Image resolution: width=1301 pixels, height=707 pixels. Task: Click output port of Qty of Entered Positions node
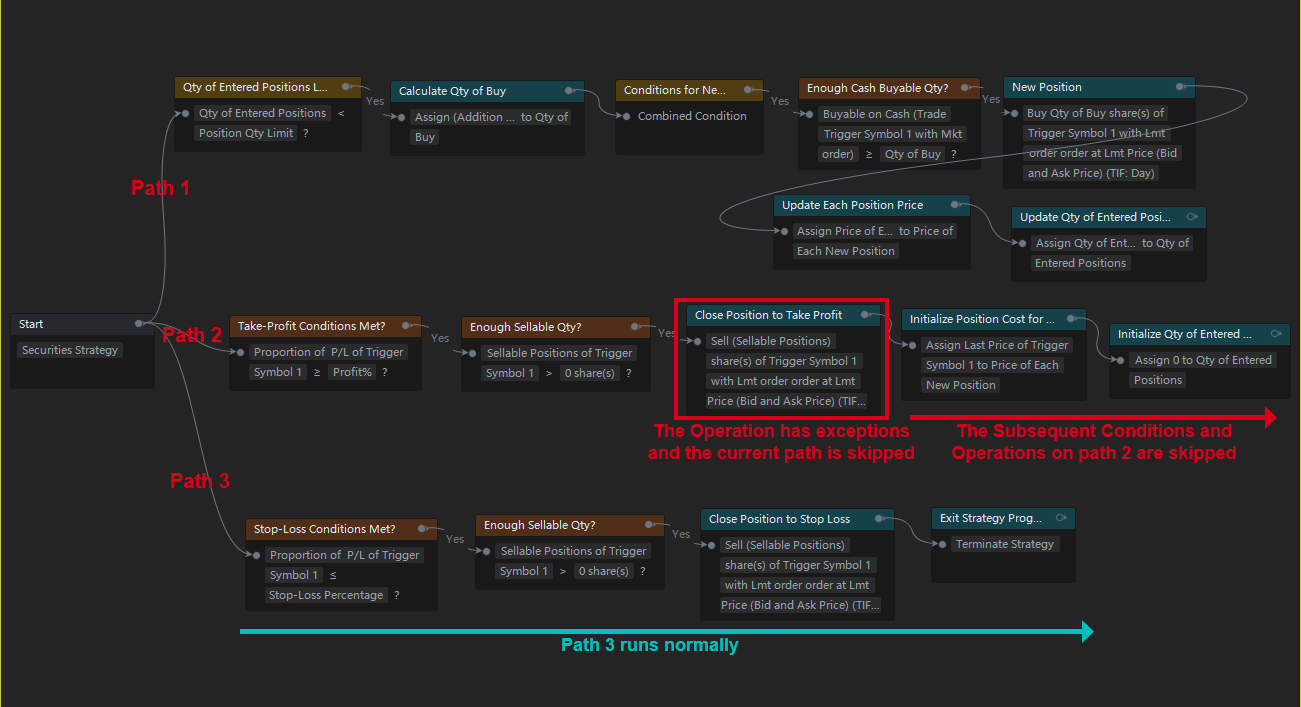pos(347,87)
